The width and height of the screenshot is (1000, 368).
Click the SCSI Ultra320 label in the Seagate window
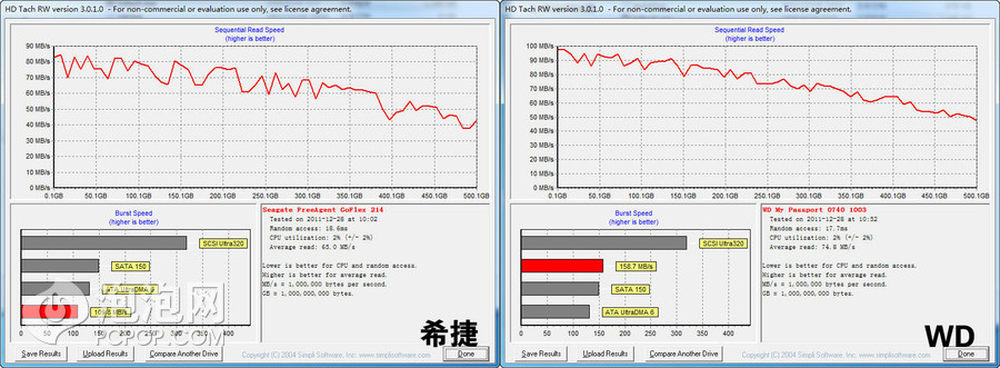tap(223, 243)
